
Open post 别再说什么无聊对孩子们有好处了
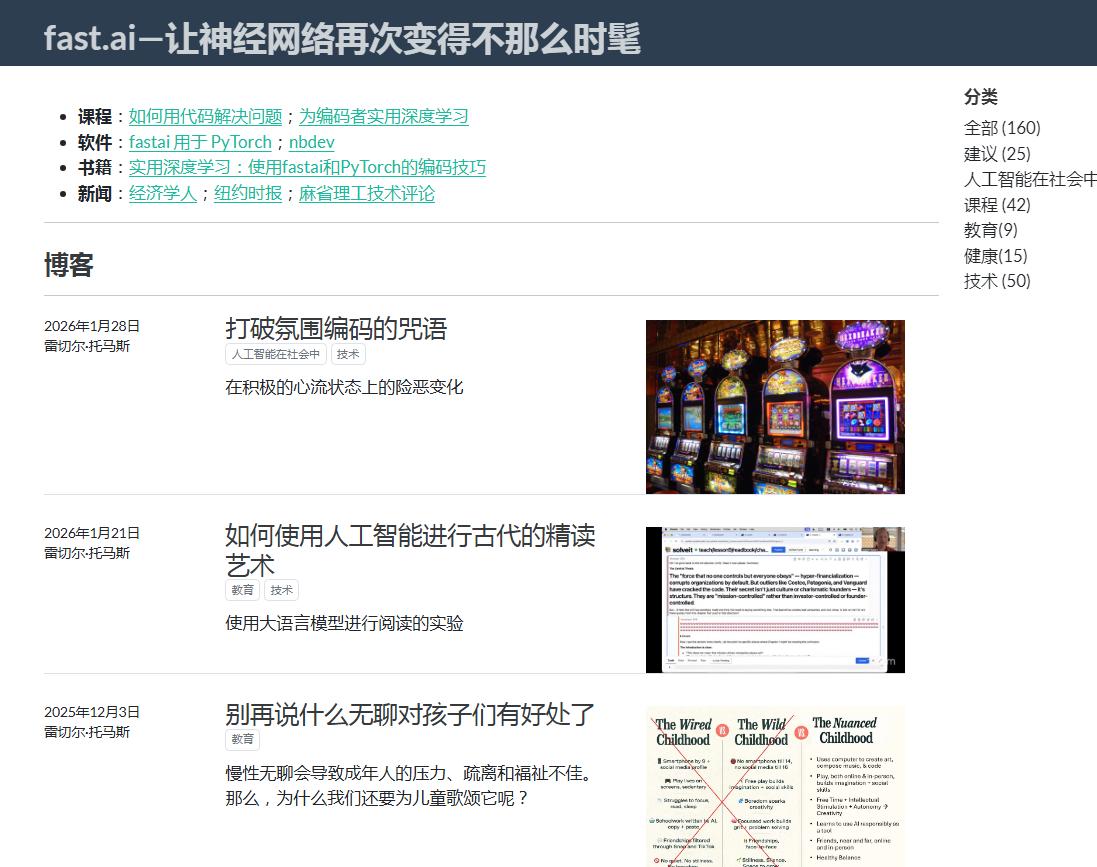pyautogui.click(x=410, y=714)
